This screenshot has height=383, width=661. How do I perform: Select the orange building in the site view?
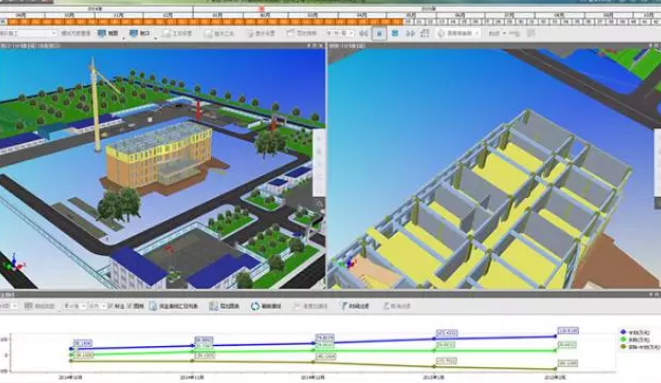pos(158,158)
